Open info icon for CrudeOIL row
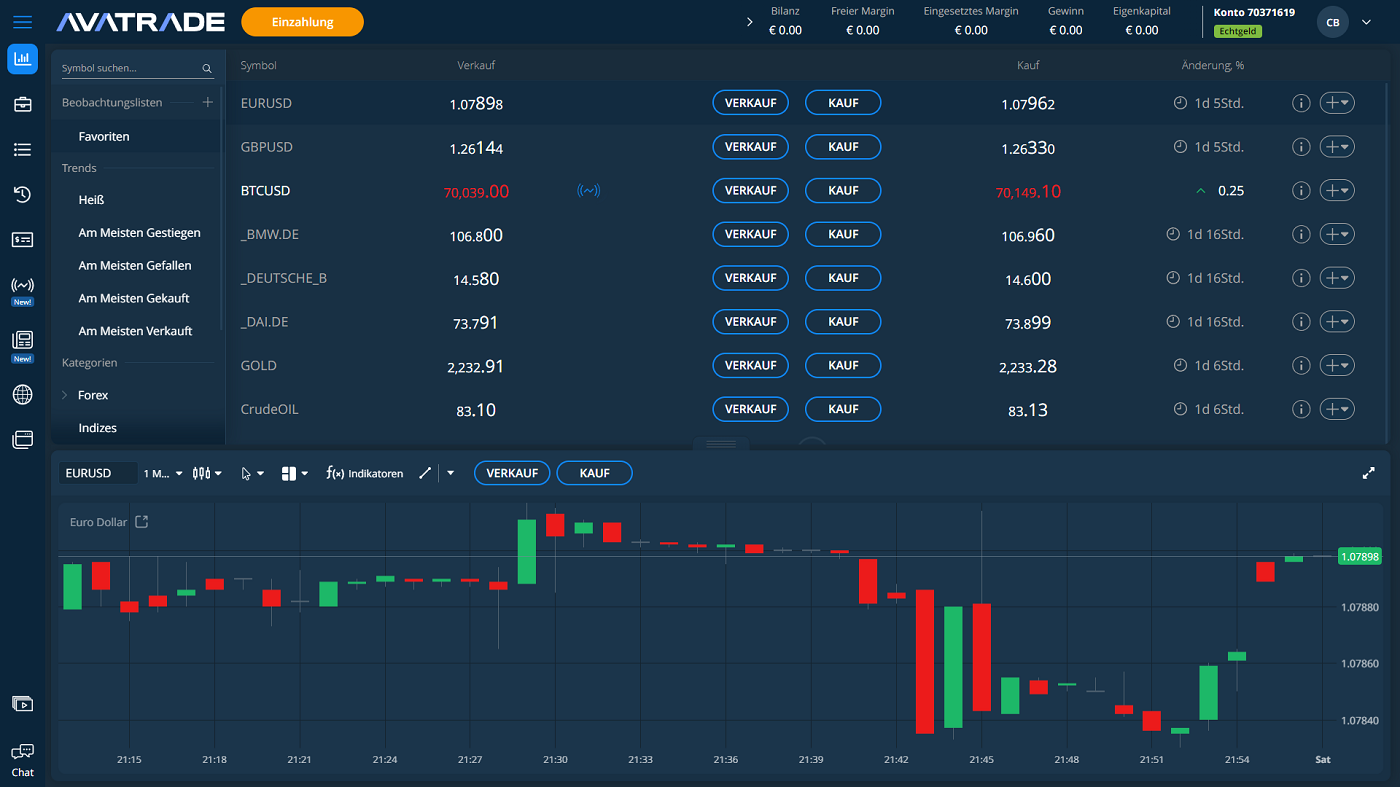1400x787 pixels. point(1301,409)
